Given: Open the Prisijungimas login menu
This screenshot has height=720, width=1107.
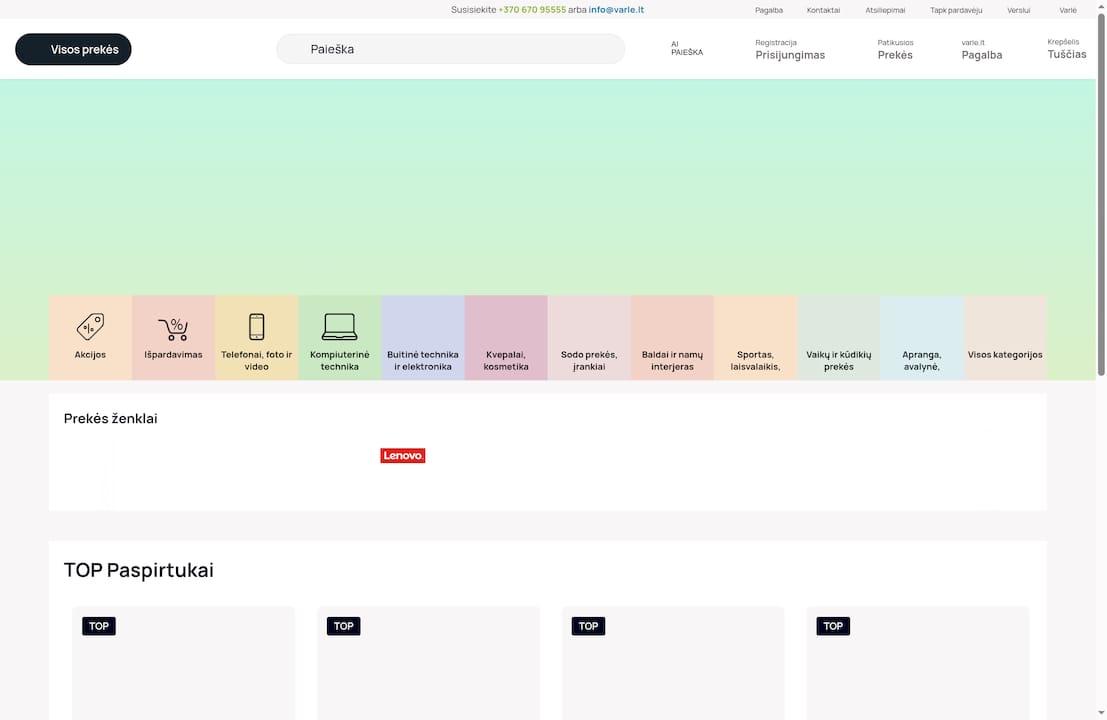Looking at the screenshot, I should click(x=790, y=49).
